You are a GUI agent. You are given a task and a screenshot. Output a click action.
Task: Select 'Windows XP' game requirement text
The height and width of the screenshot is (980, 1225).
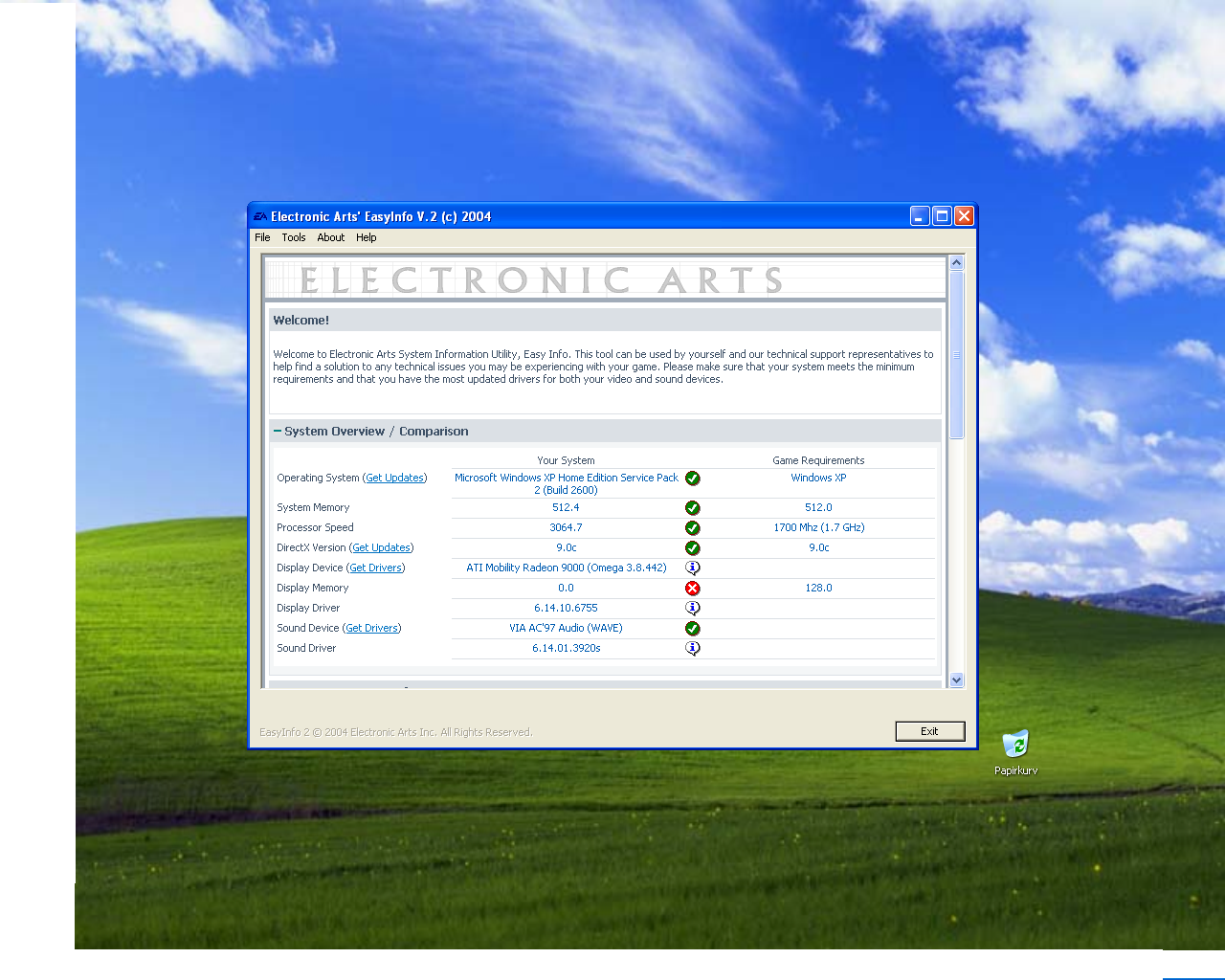(x=818, y=478)
